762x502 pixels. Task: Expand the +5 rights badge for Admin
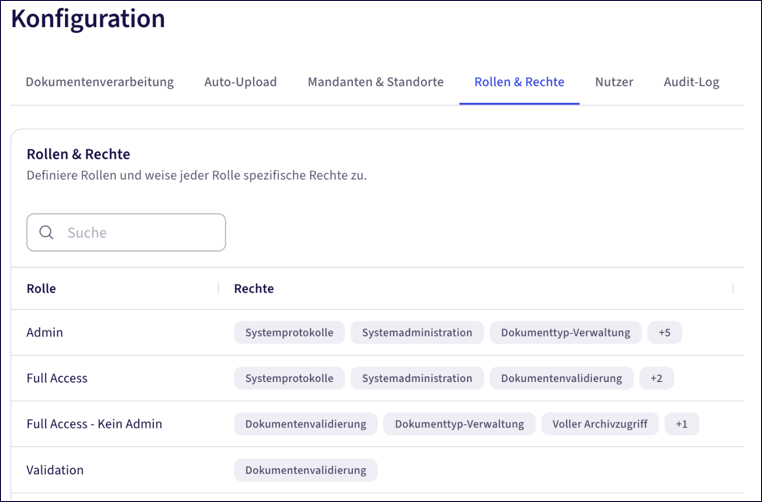coord(665,332)
